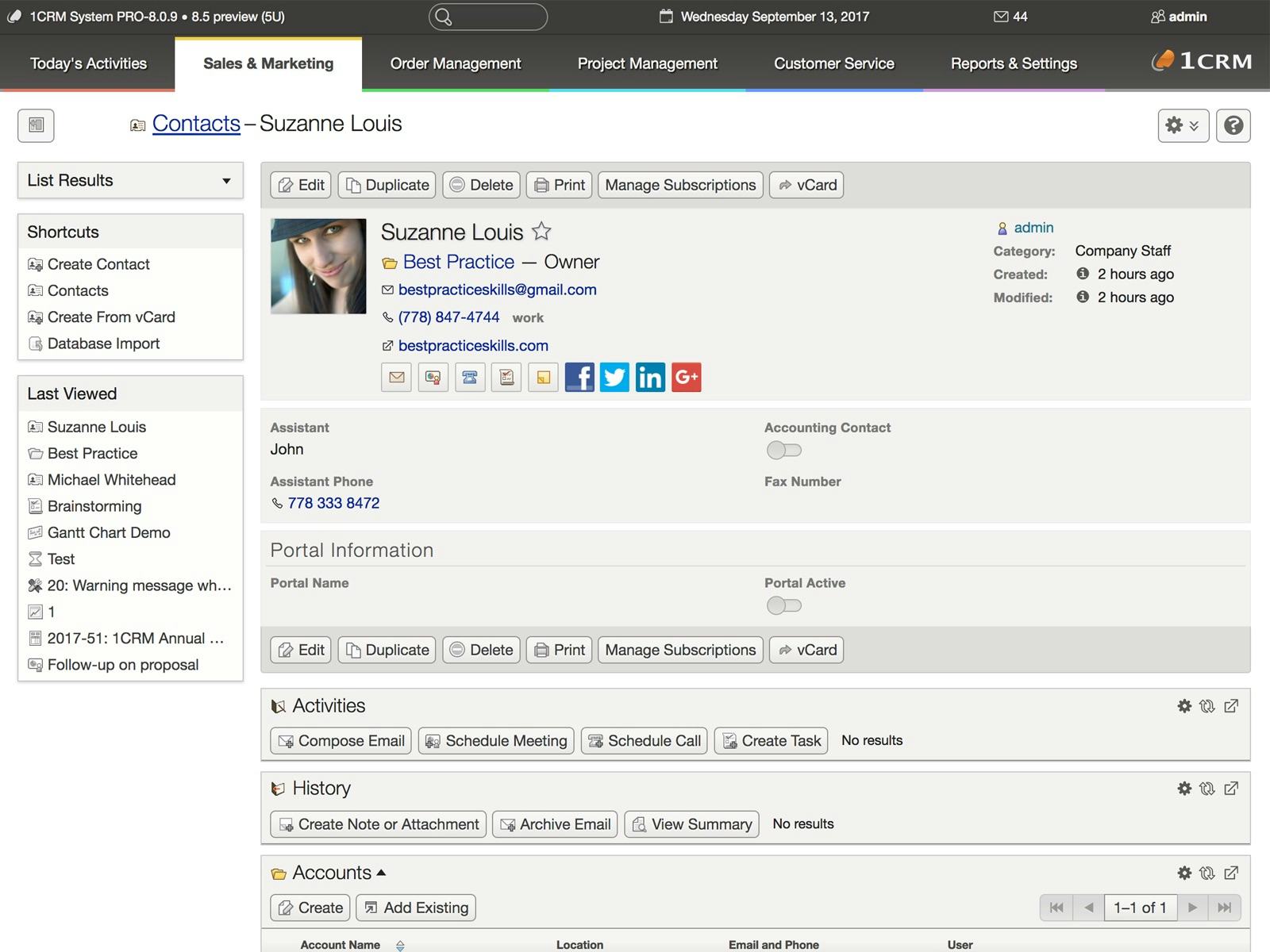The image size is (1270, 952).
Task: Select Create From vCard shortcut
Action: click(111, 317)
